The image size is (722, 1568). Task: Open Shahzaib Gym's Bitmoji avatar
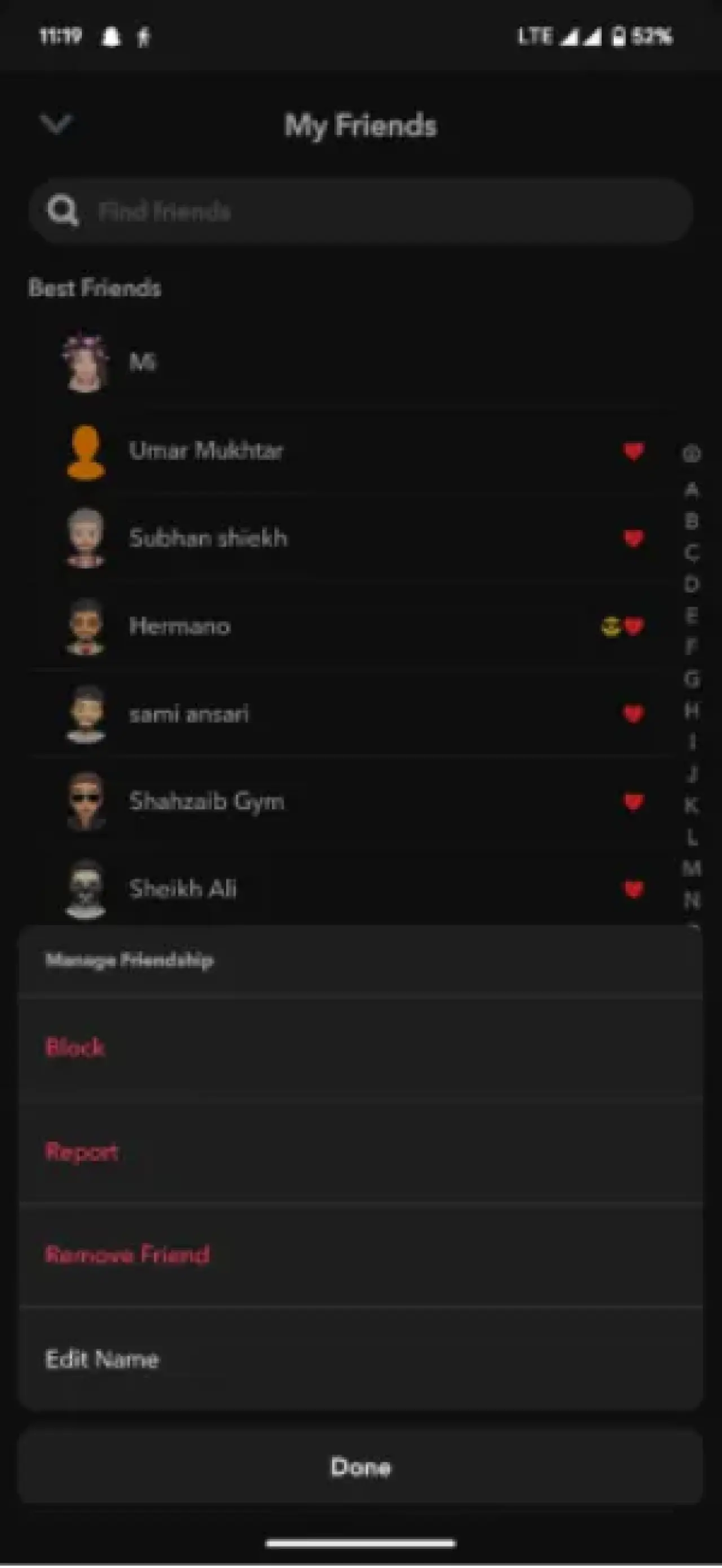tap(86, 801)
